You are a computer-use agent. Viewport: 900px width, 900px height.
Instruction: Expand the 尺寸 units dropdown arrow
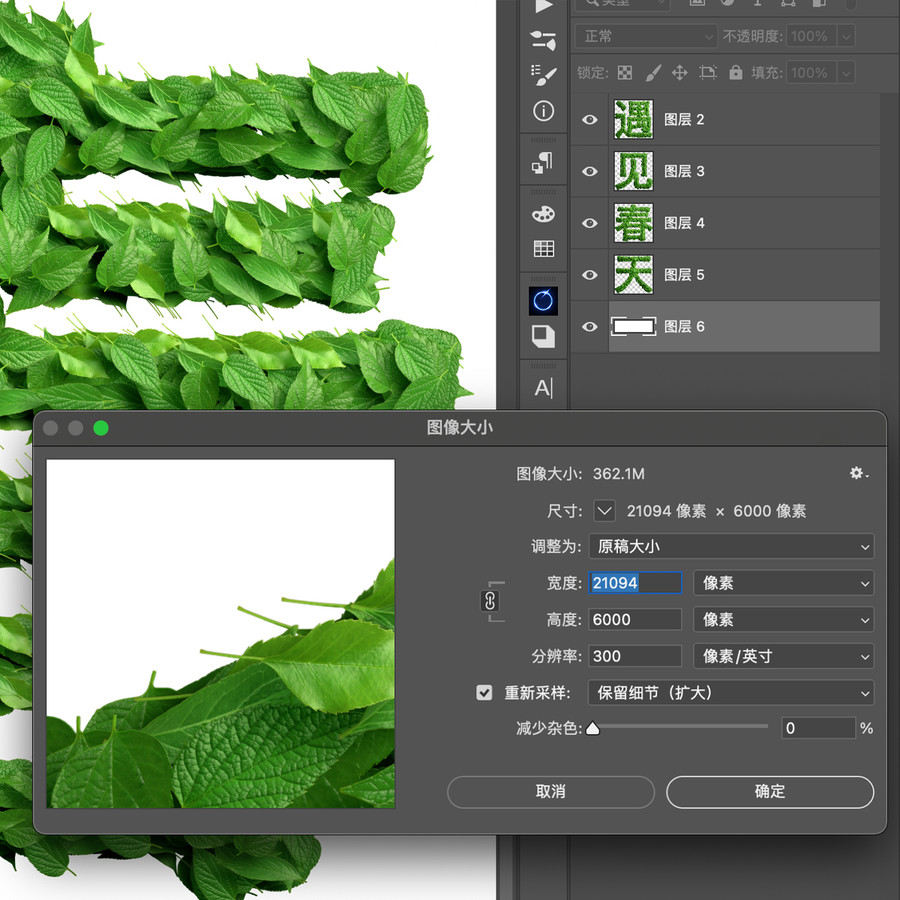pos(604,510)
